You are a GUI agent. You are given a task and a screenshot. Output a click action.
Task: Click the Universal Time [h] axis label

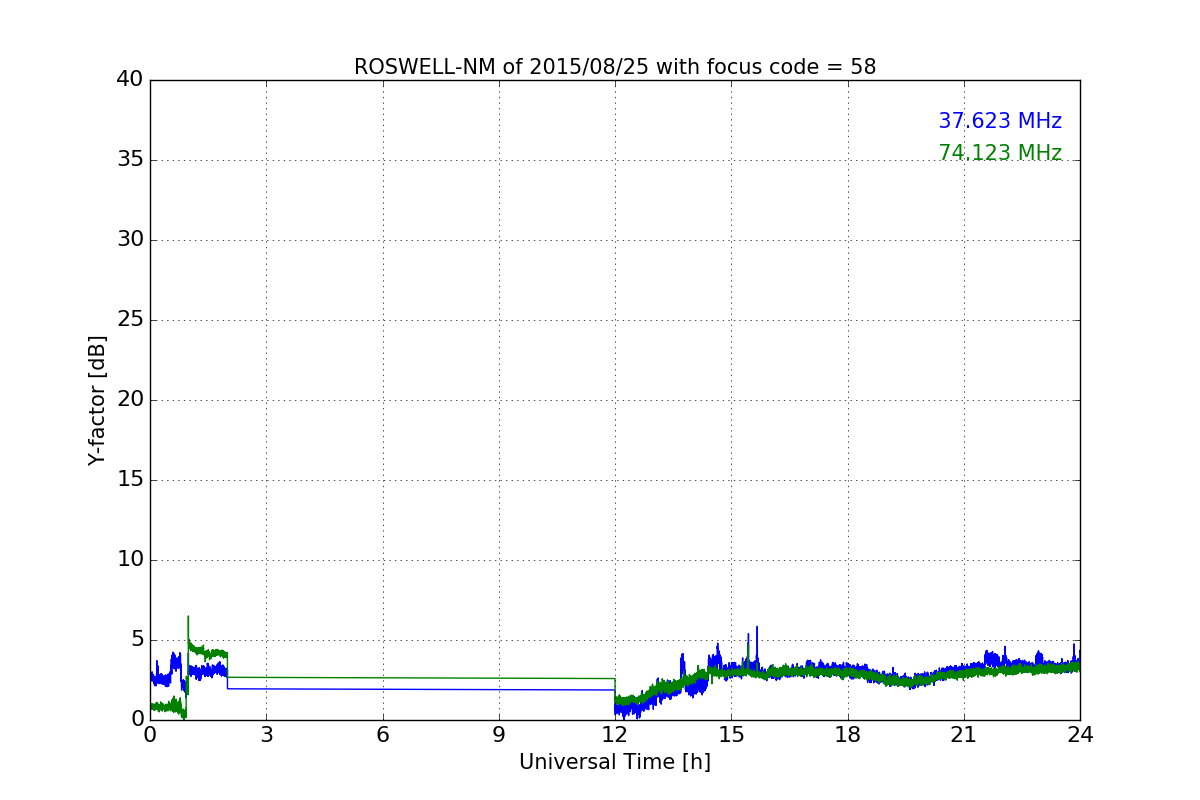(614, 762)
